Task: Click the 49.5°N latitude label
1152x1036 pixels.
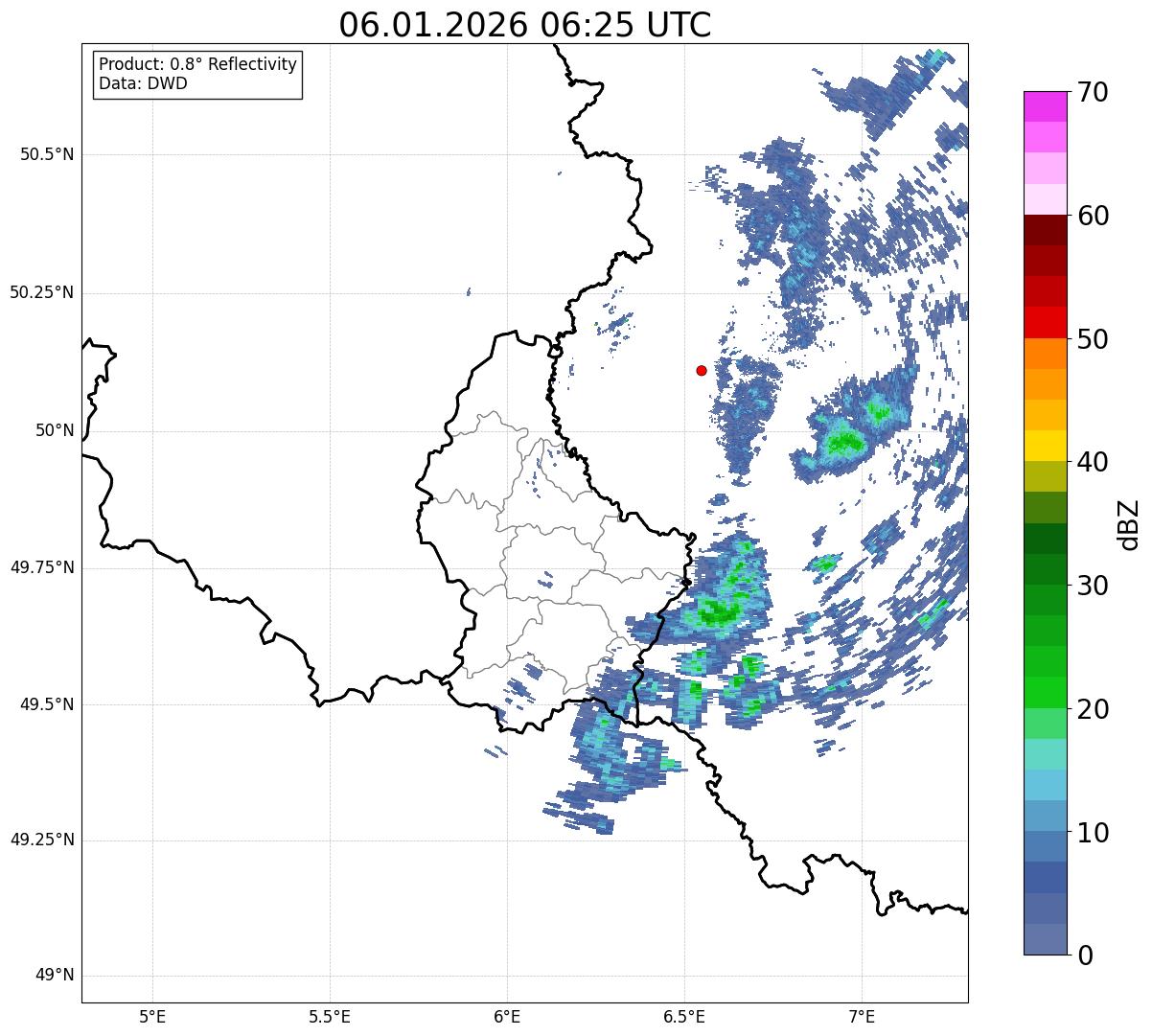Action: (47, 704)
